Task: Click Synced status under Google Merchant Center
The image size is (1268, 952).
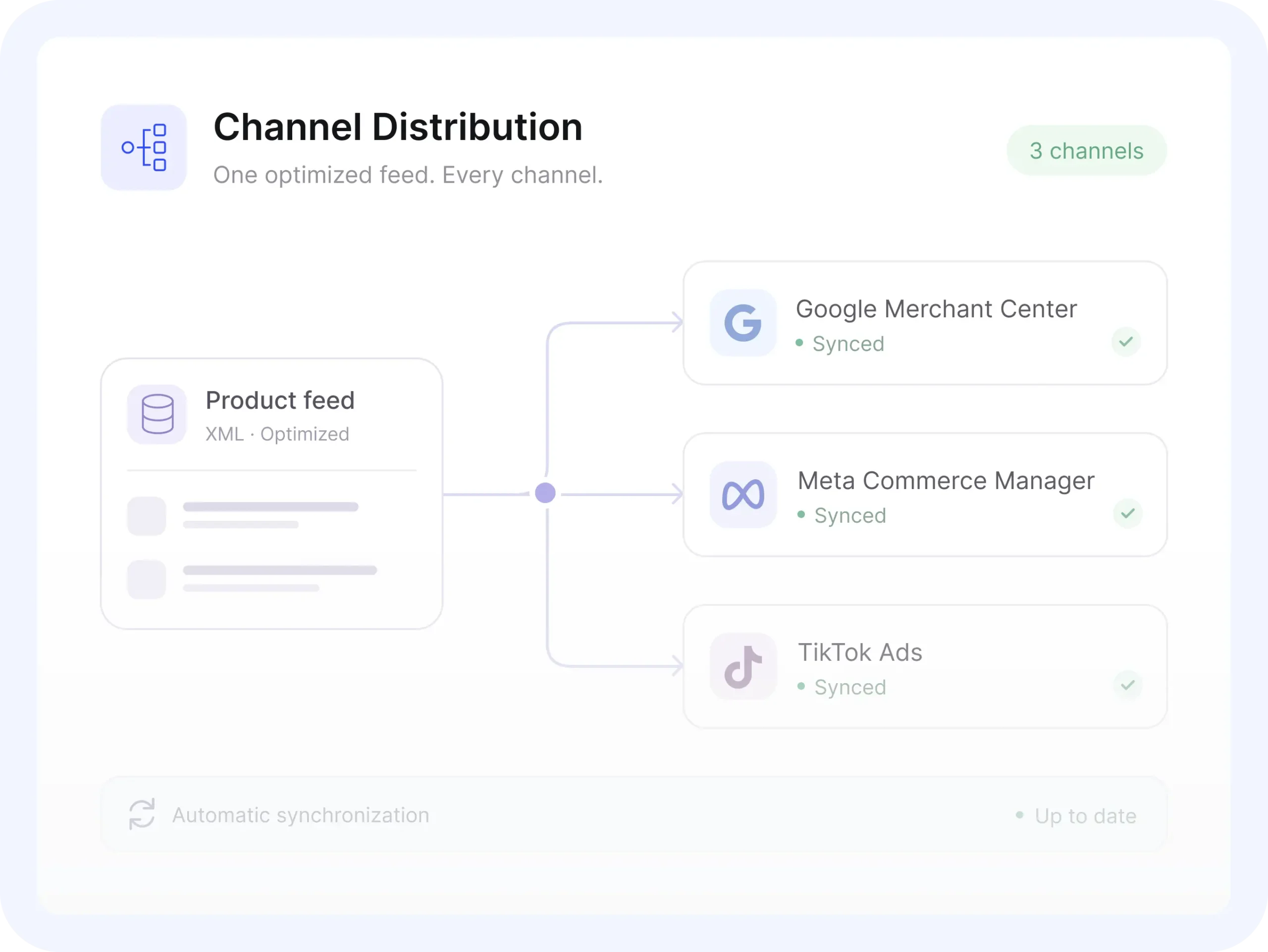Action: click(841, 344)
